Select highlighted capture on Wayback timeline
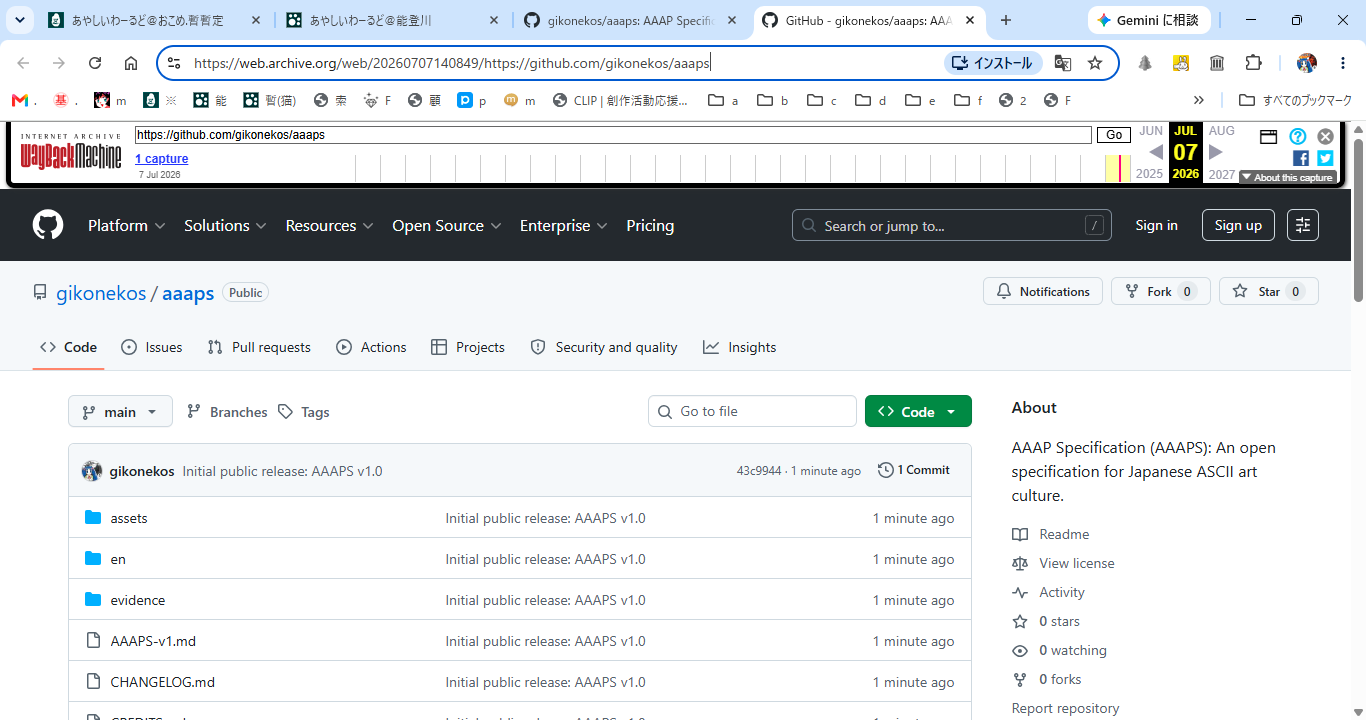Viewport: 1366px width, 720px height. [1118, 169]
